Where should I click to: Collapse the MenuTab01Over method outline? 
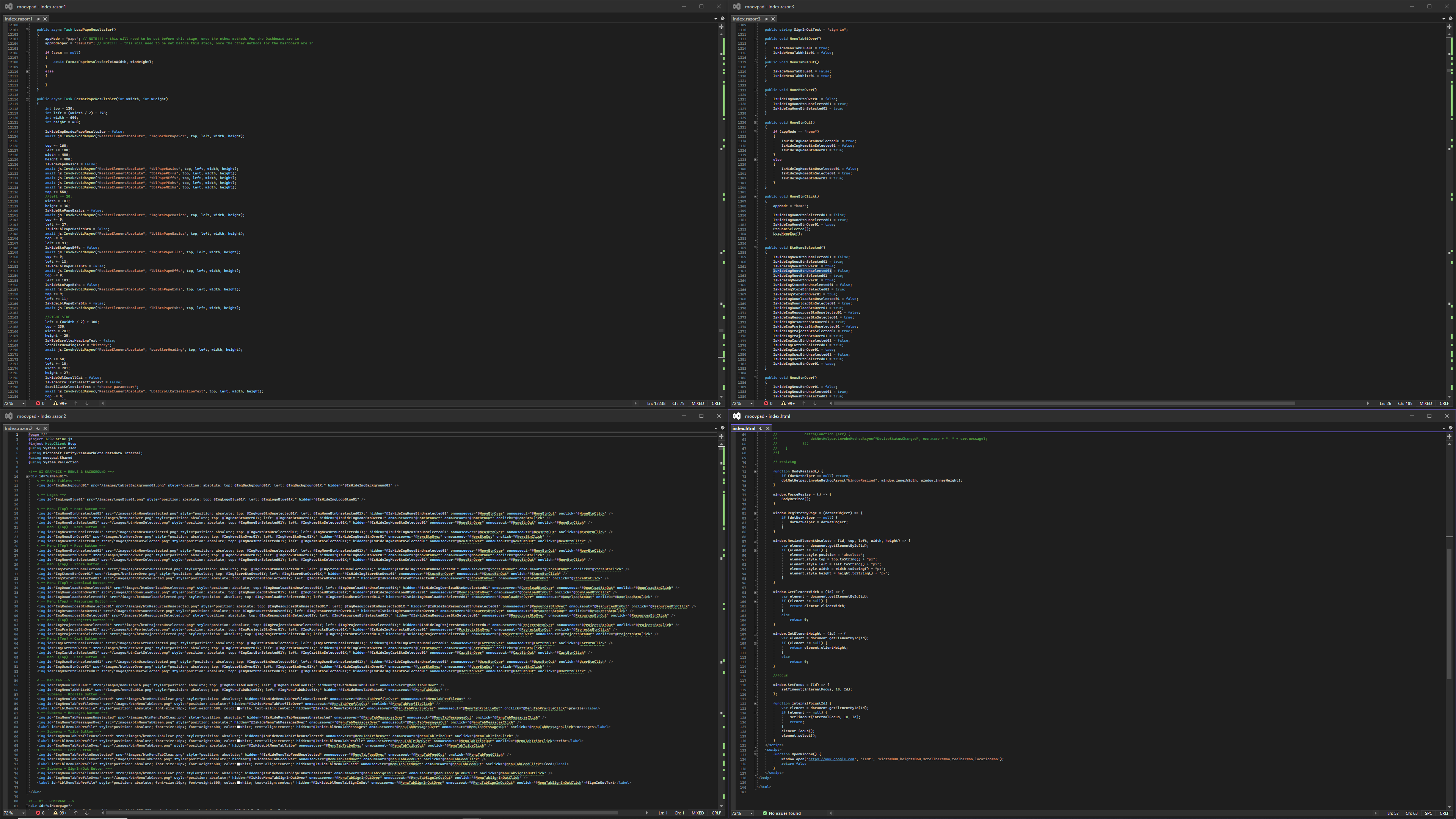(x=755, y=39)
